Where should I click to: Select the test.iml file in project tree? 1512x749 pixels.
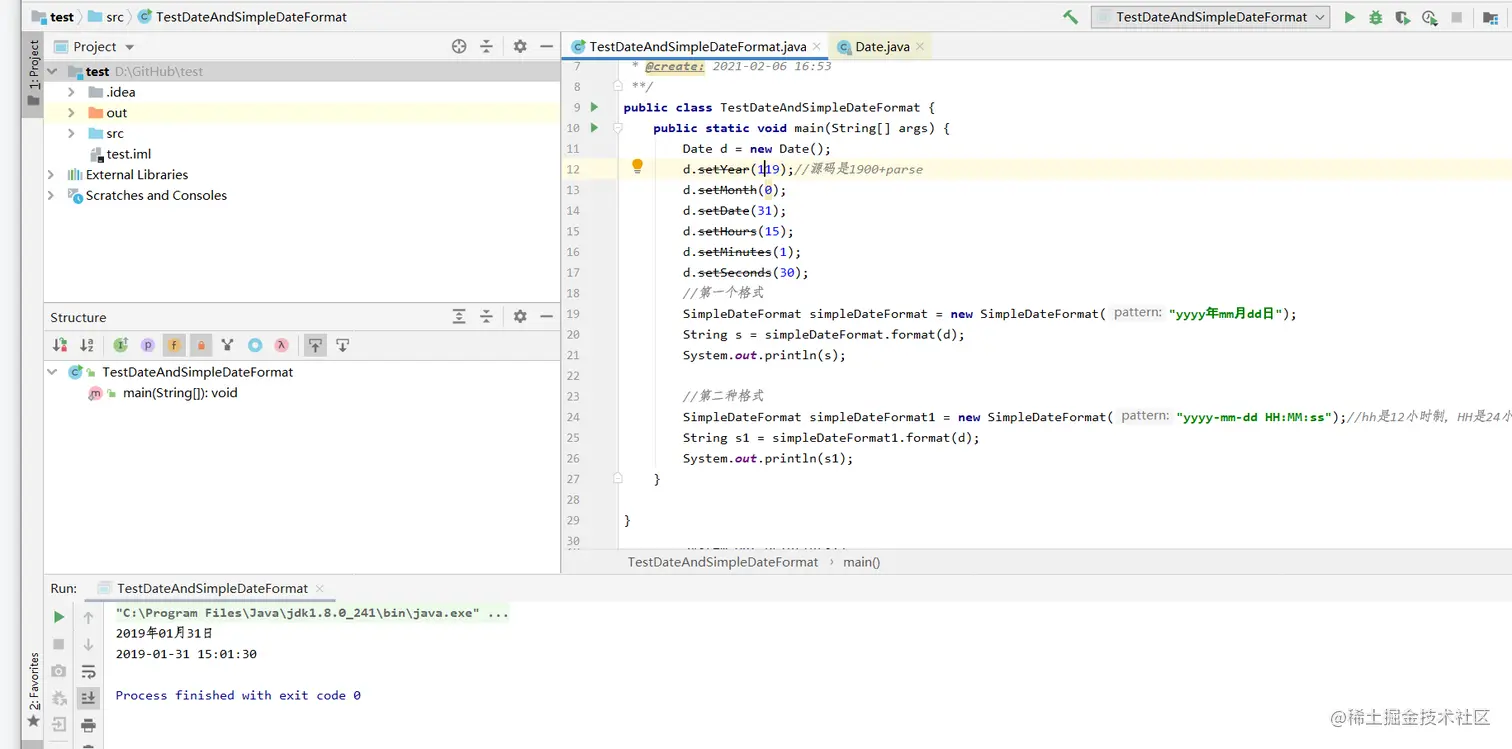point(128,154)
